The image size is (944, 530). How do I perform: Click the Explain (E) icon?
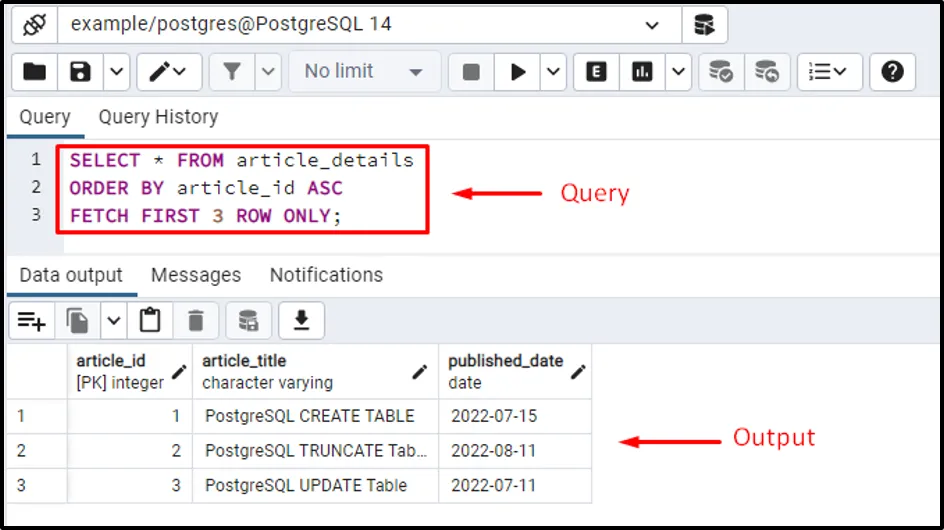[596, 71]
